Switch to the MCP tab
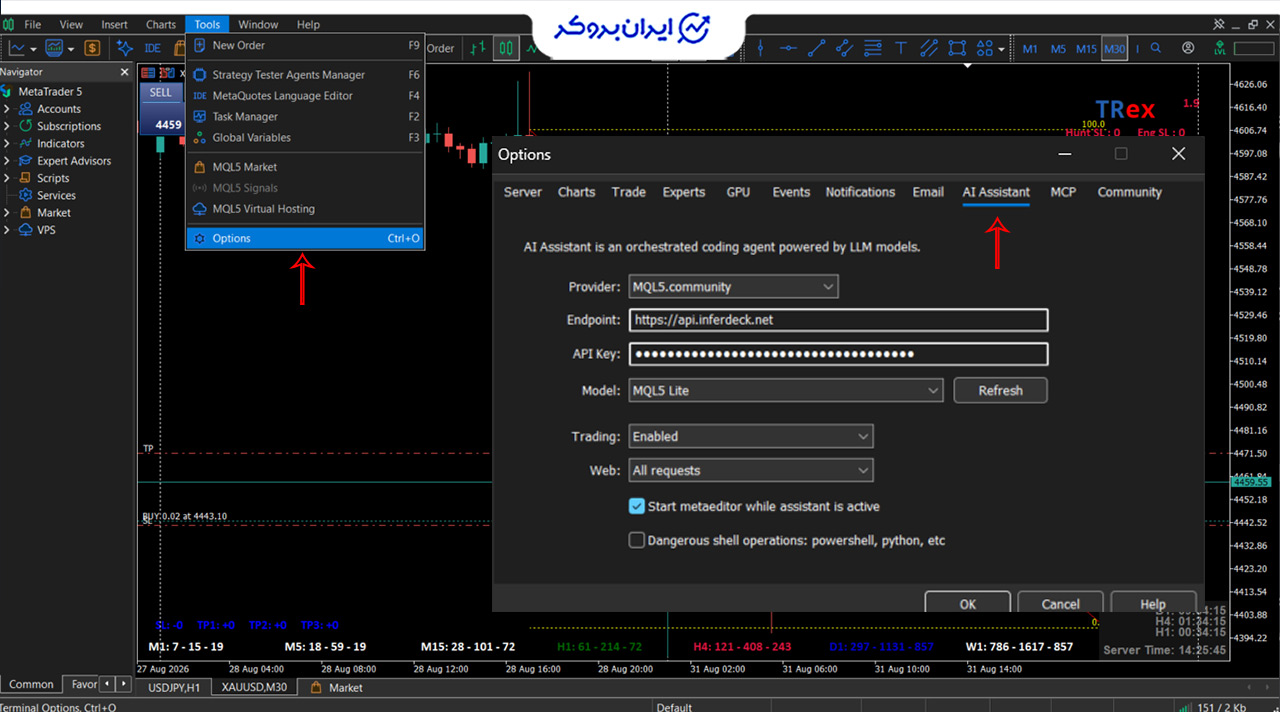The height and width of the screenshot is (712, 1280). pyautogui.click(x=1063, y=192)
